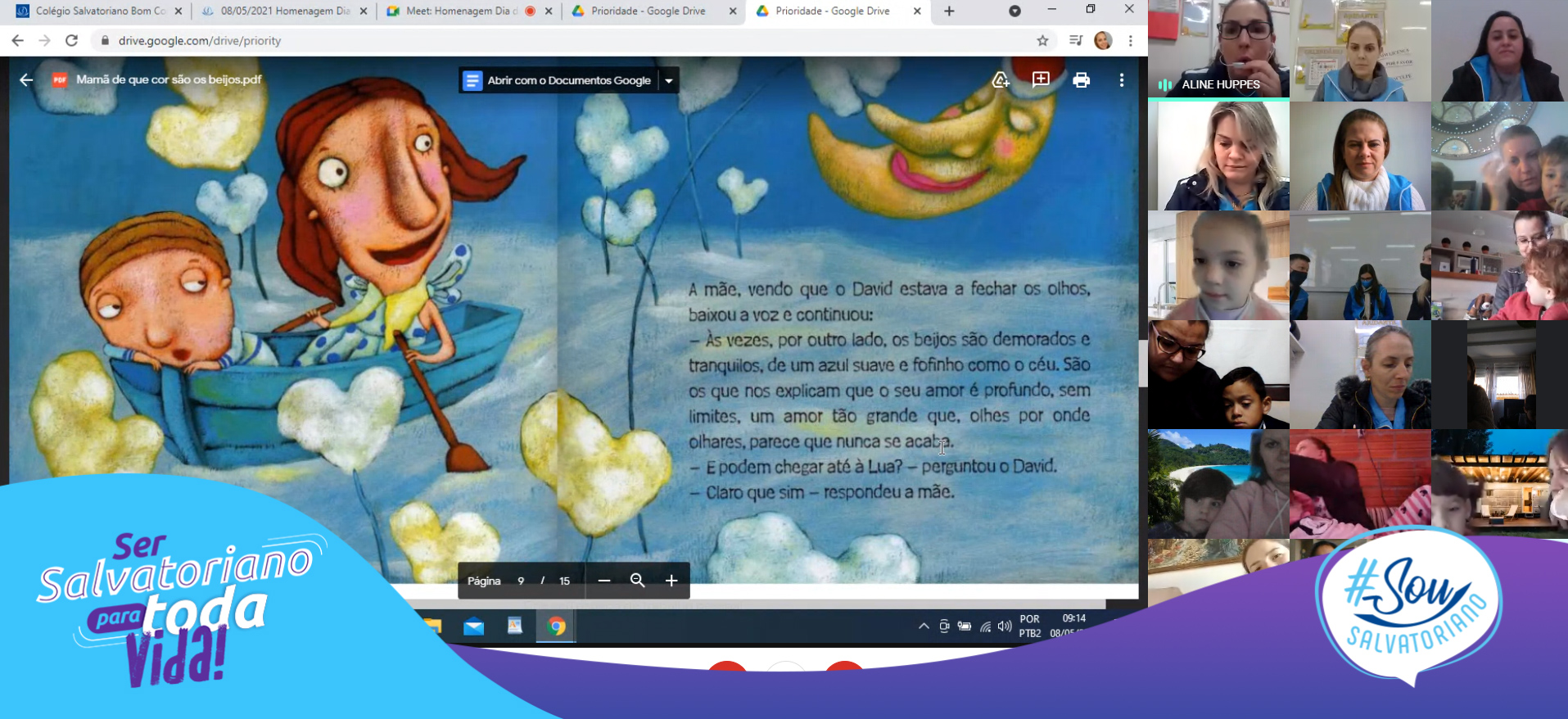Open the volume control in system tray

pyautogui.click(x=1005, y=626)
